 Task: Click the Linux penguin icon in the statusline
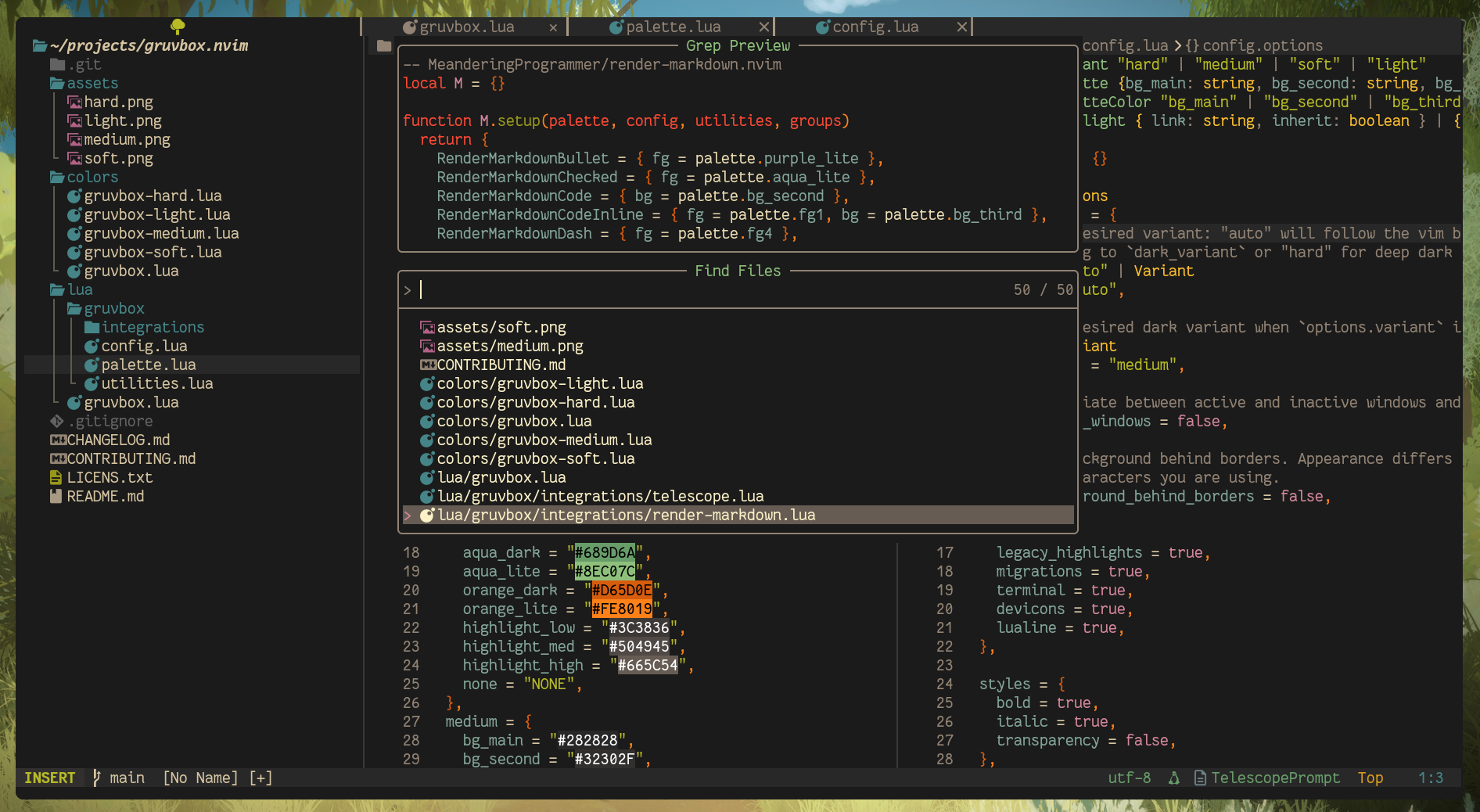(1174, 778)
